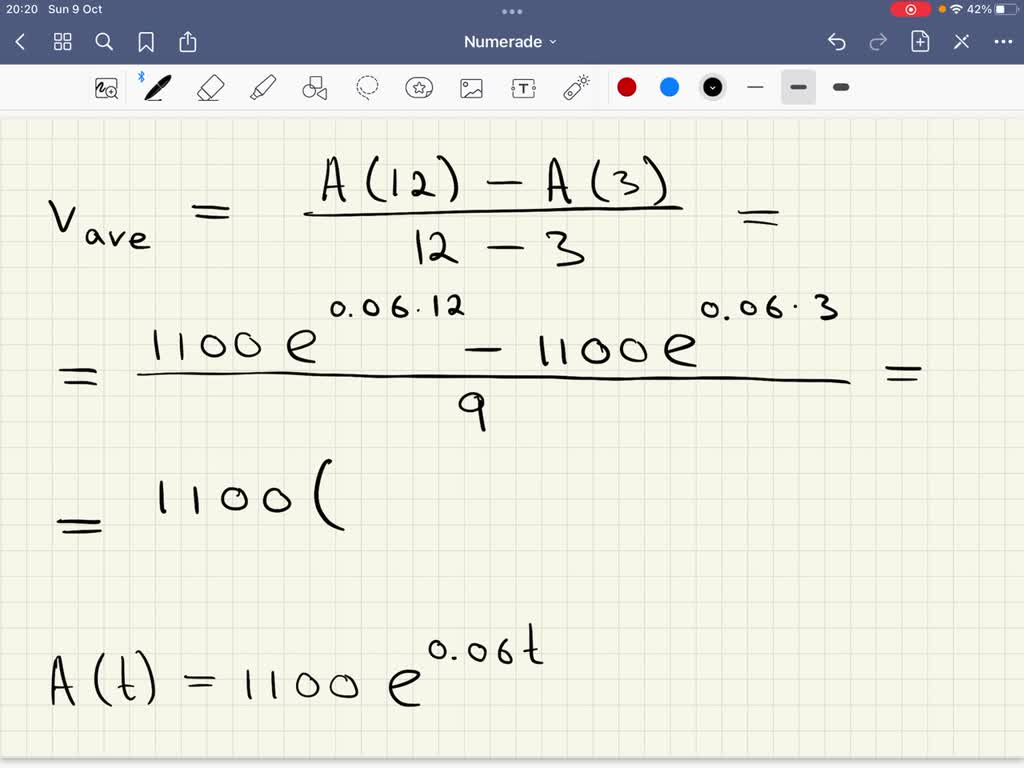This screenshot has height=768, width=1024.
Task: Open the Shapes tool
Action: [x=314, y=87]
